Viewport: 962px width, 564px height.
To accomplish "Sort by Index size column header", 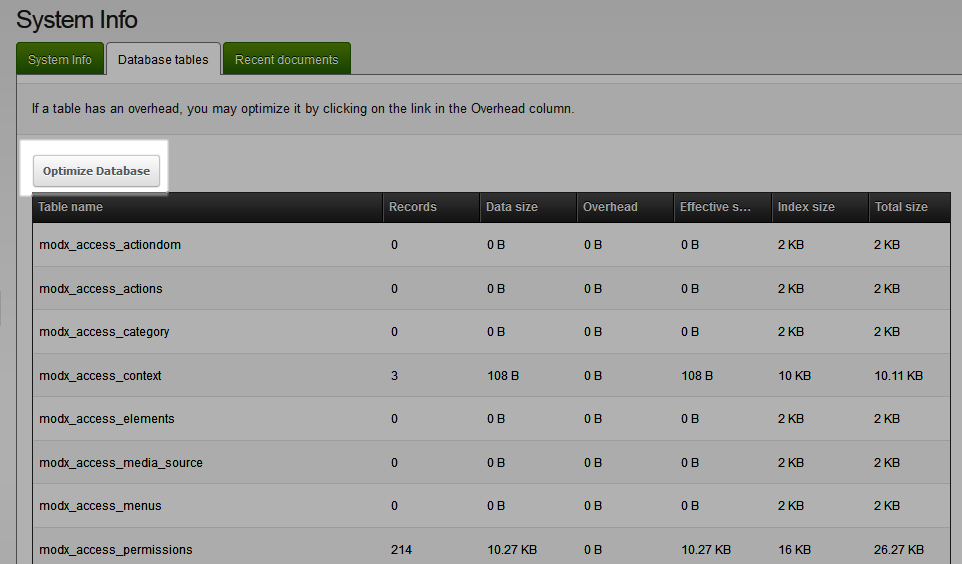I will tap(806, 207).
